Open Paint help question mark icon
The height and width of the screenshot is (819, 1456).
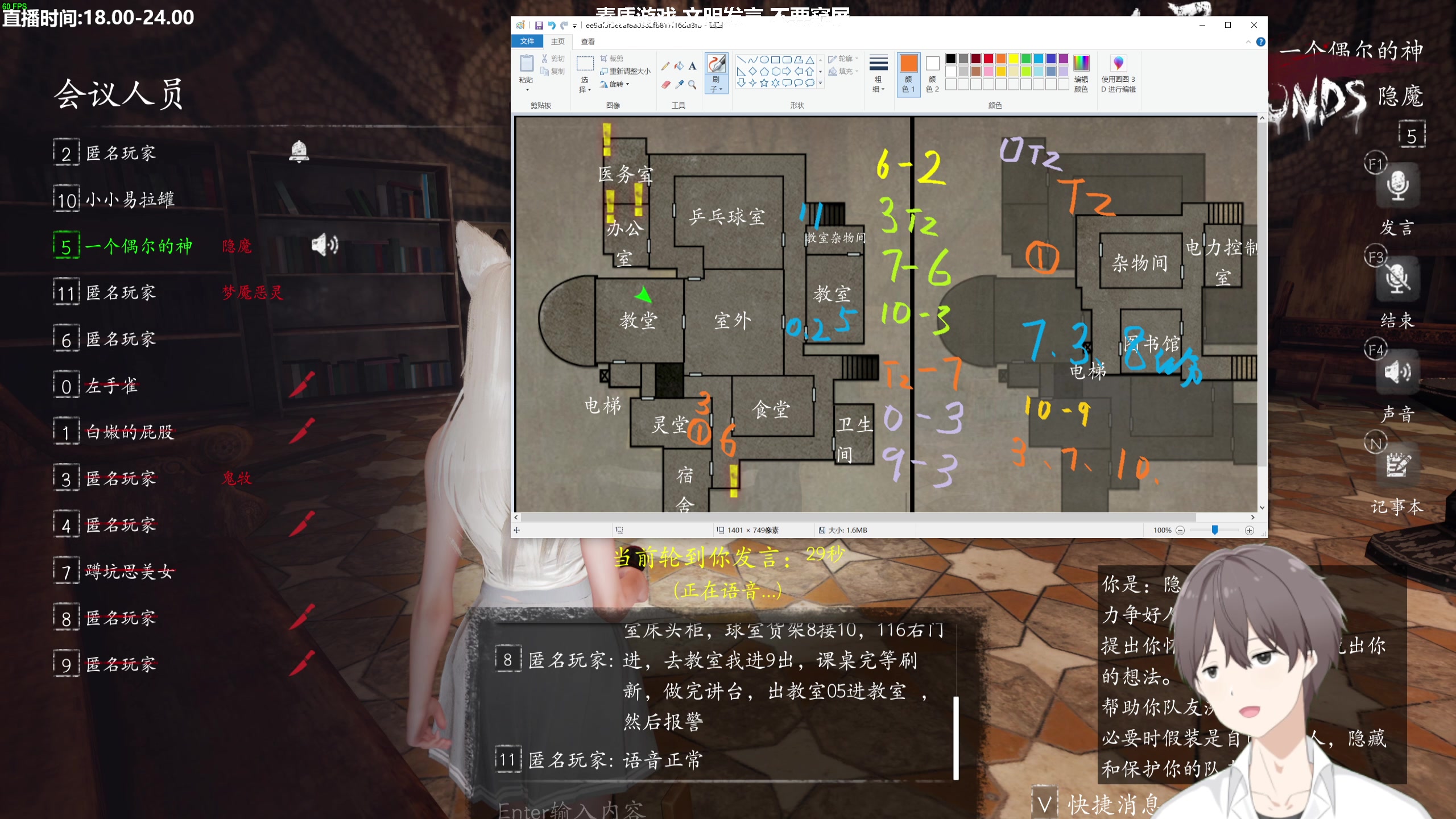point(1261,42)
